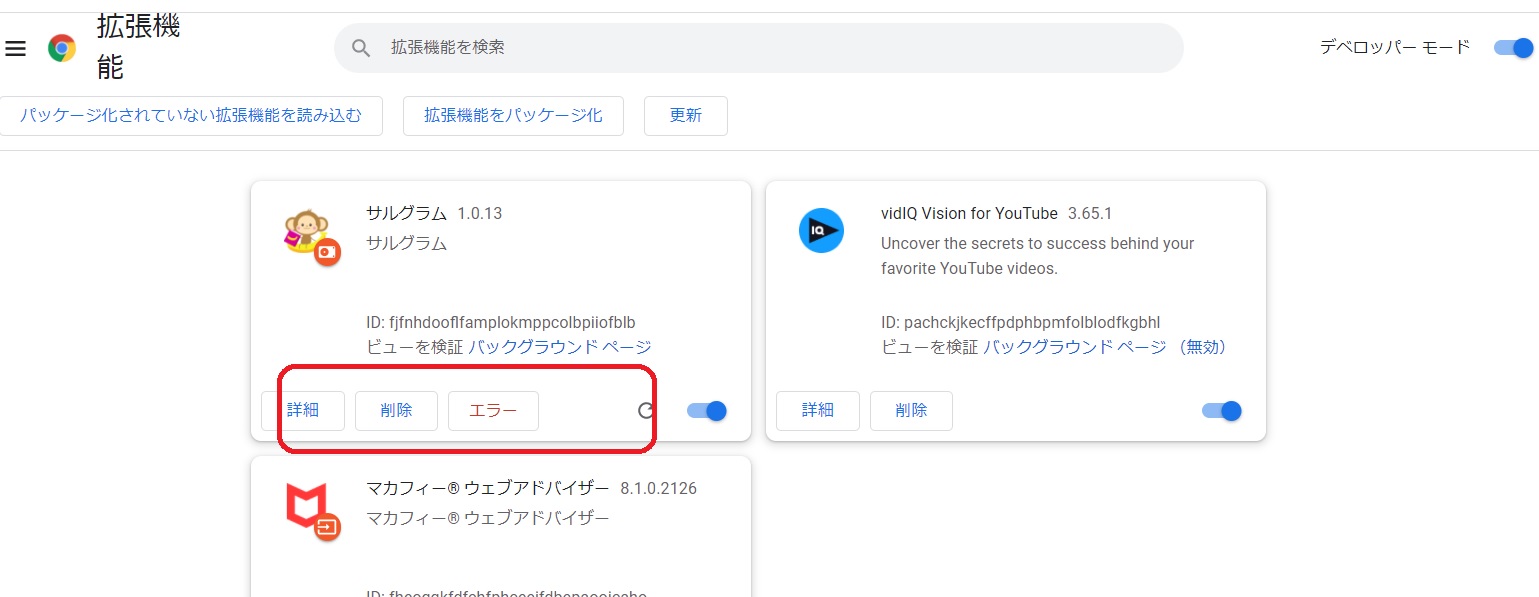Click vidIQ version 3.65.1 text
The width and height of the screenshot is (1539, 597).
[1090, 213]
